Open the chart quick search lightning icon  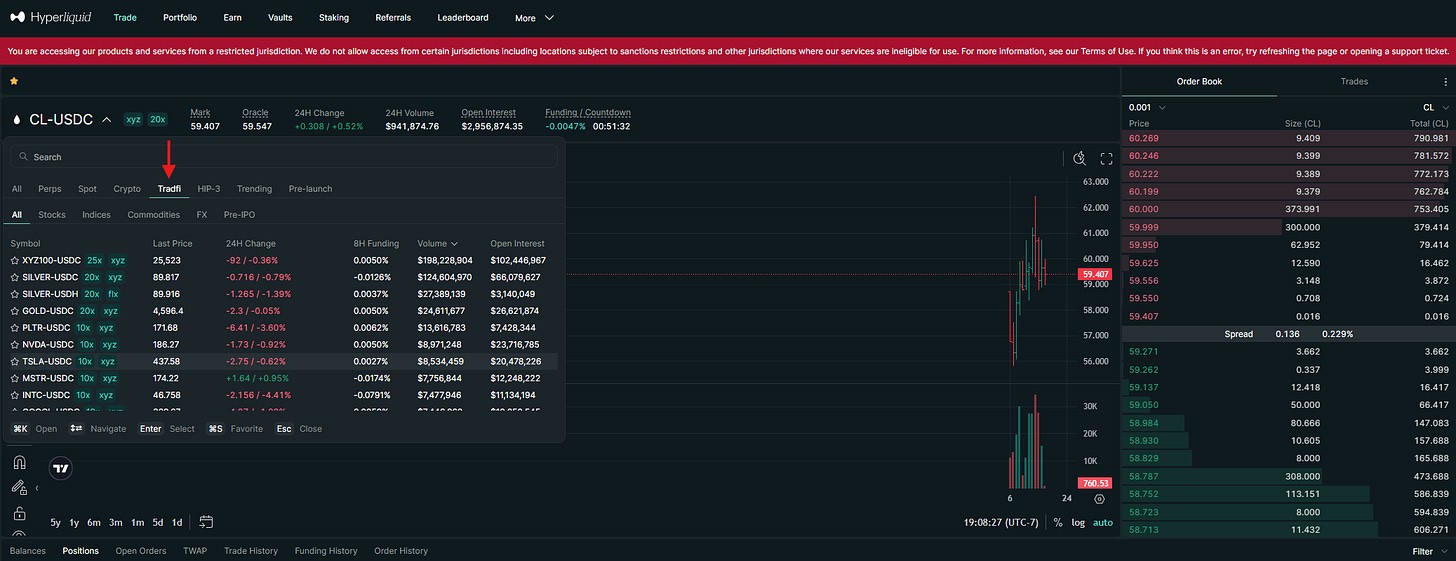coord(1079,158)
